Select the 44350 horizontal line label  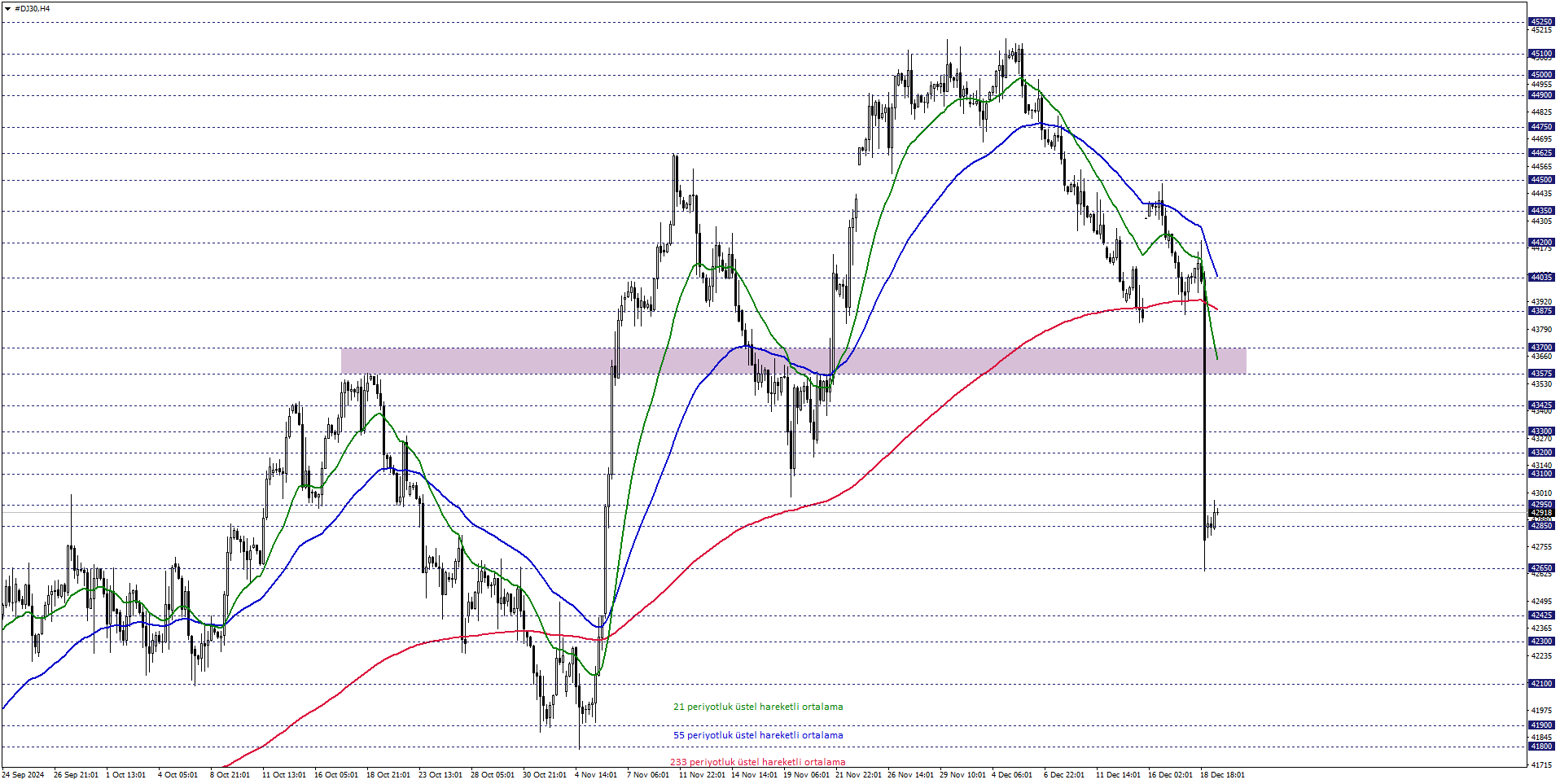coord(1541,211)
